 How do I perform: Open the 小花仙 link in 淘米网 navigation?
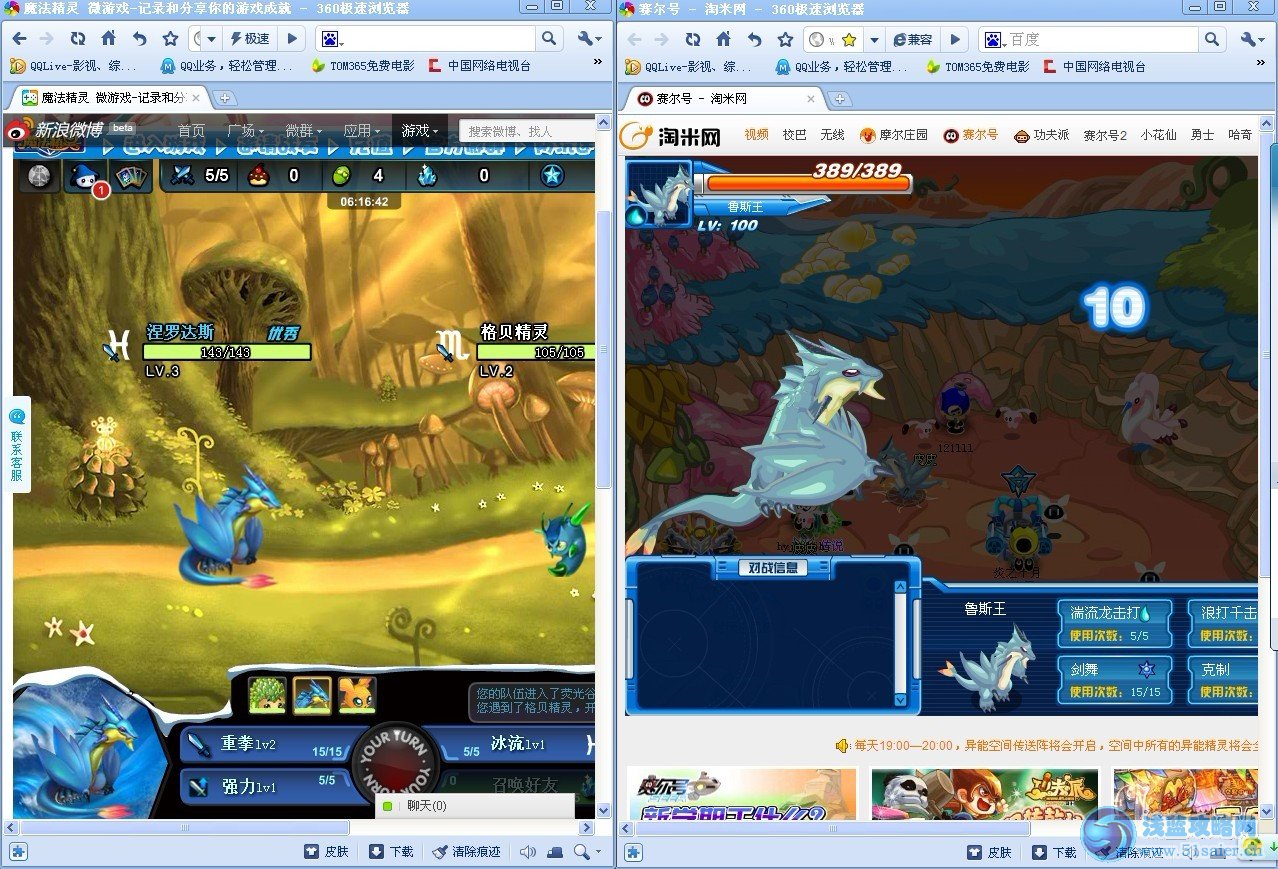[1158, 135]
